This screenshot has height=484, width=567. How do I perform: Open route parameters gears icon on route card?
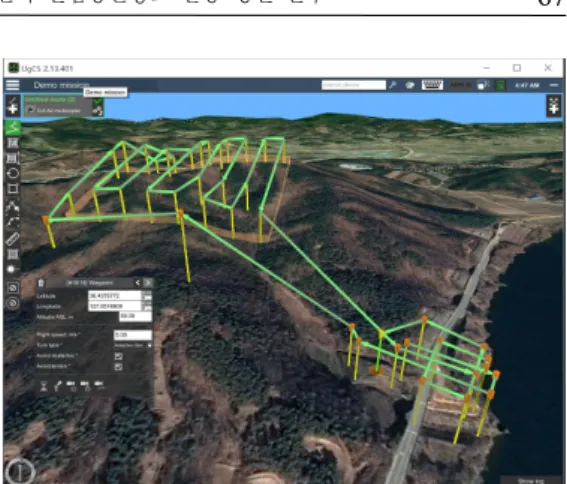pos(98,111)
